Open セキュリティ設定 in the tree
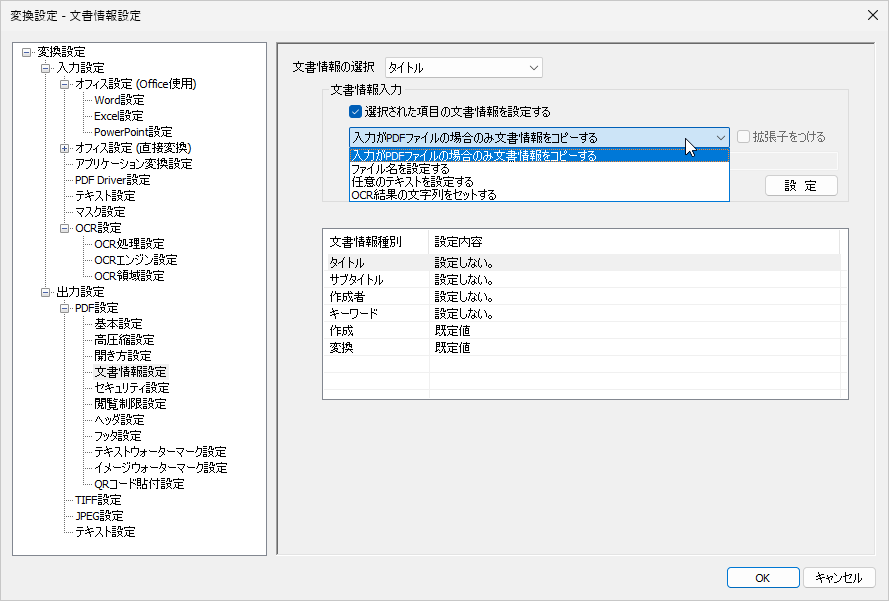Image resolution: width=889 pixels, height=601 pixels. 132,388
